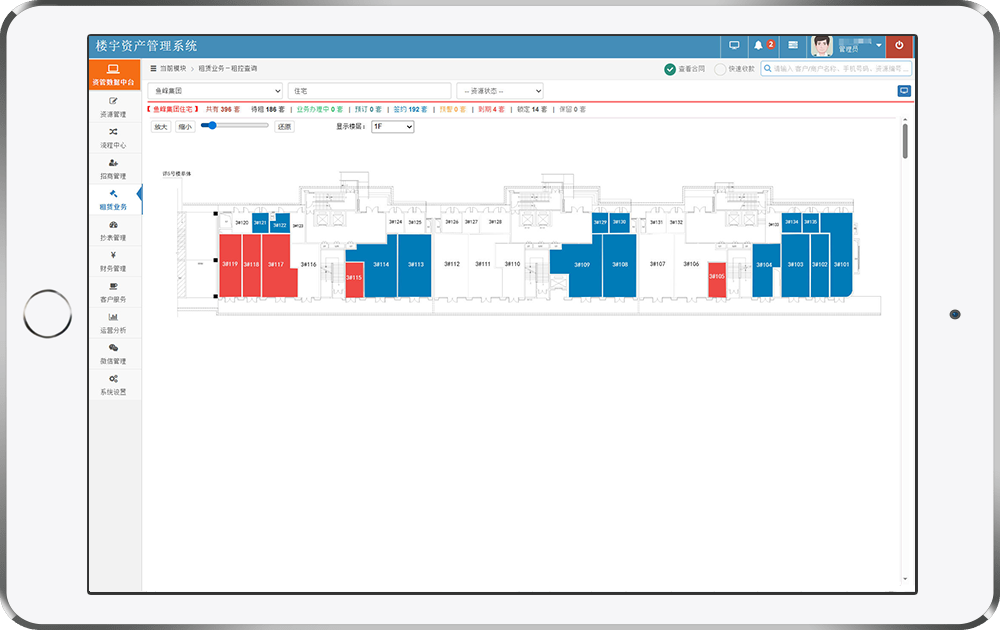
Task: Expand the 管理员 user menu arrow
Action: (879, 45)
